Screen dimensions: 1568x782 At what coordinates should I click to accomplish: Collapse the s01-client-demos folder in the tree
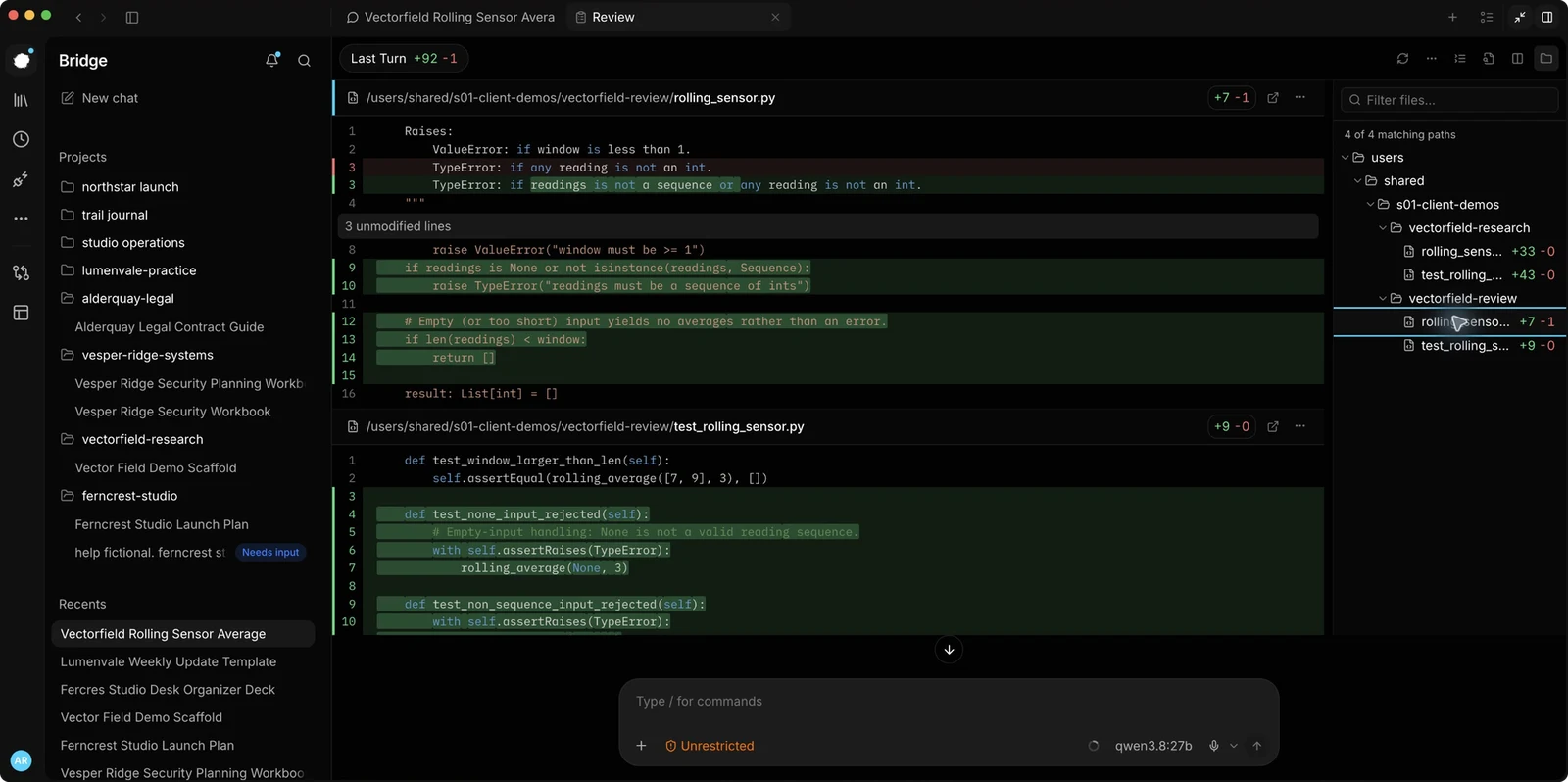tap(1371, 205)
